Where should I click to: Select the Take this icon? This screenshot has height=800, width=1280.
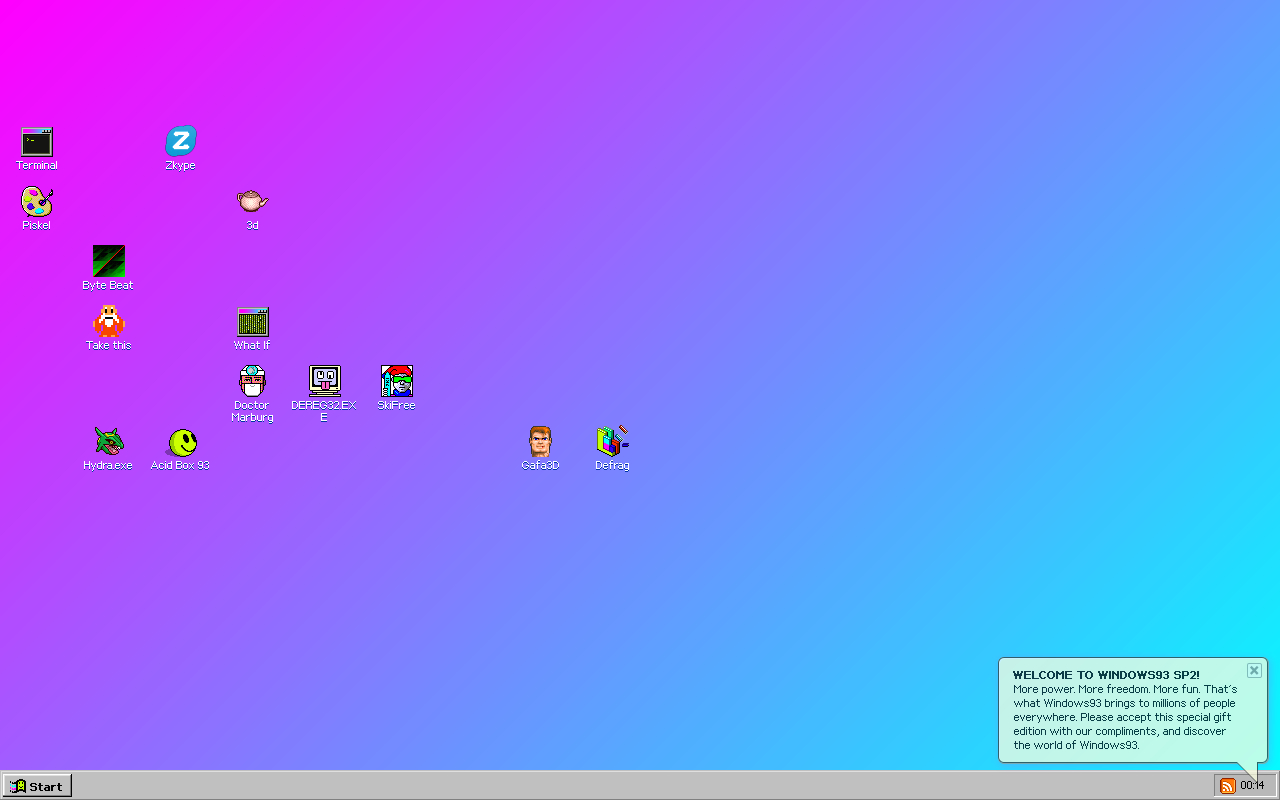coord(108,322)
